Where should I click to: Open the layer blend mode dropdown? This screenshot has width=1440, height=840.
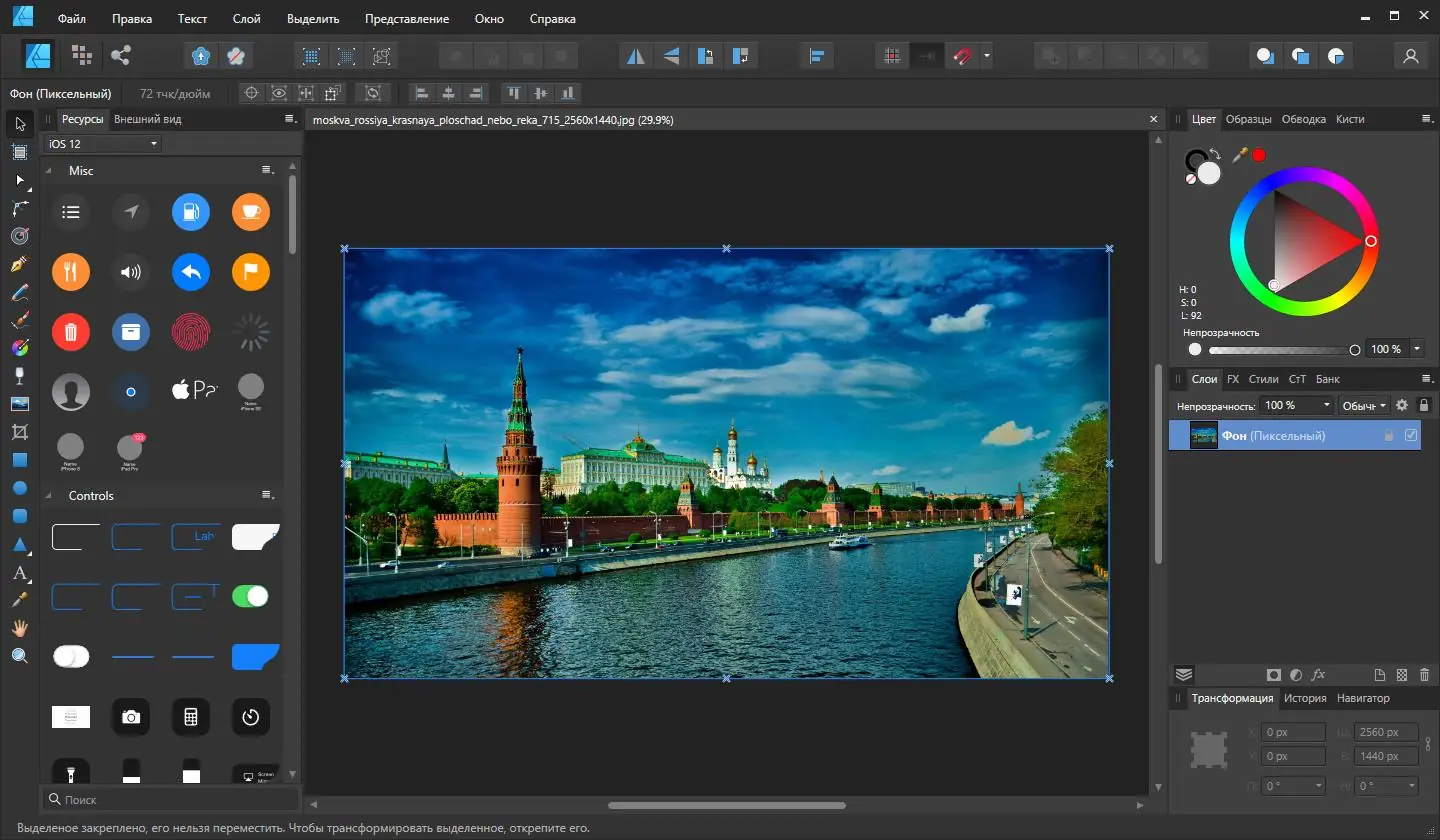tap(1364, 405)
